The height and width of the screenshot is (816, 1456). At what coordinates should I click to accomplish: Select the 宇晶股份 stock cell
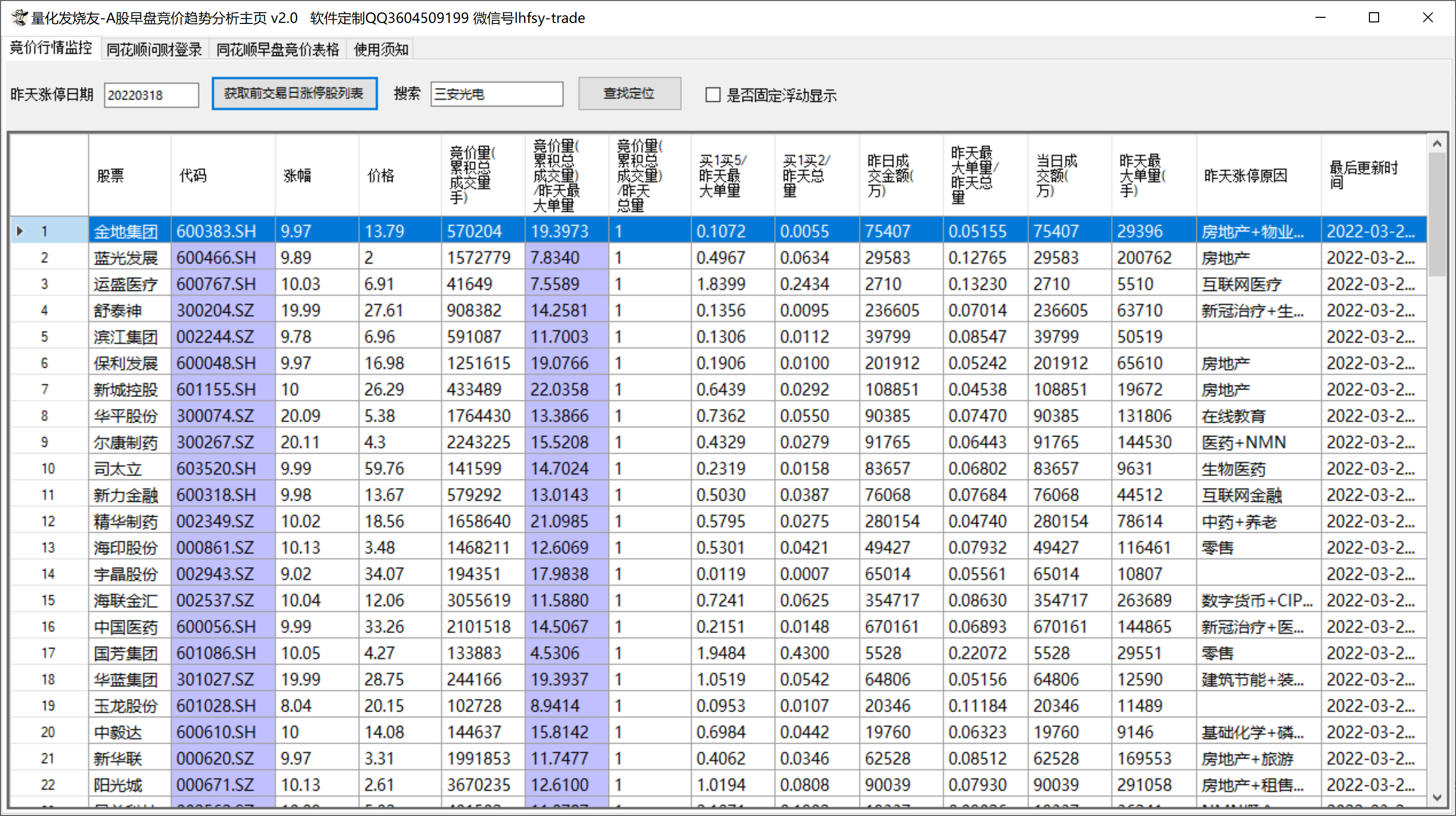pos(129,574)
